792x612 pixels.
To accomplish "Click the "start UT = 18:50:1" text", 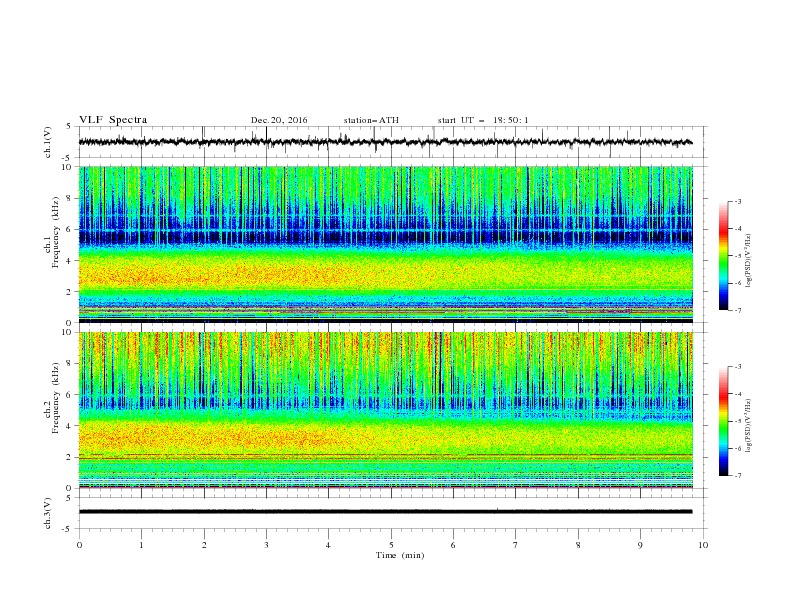I will [483, 120].
